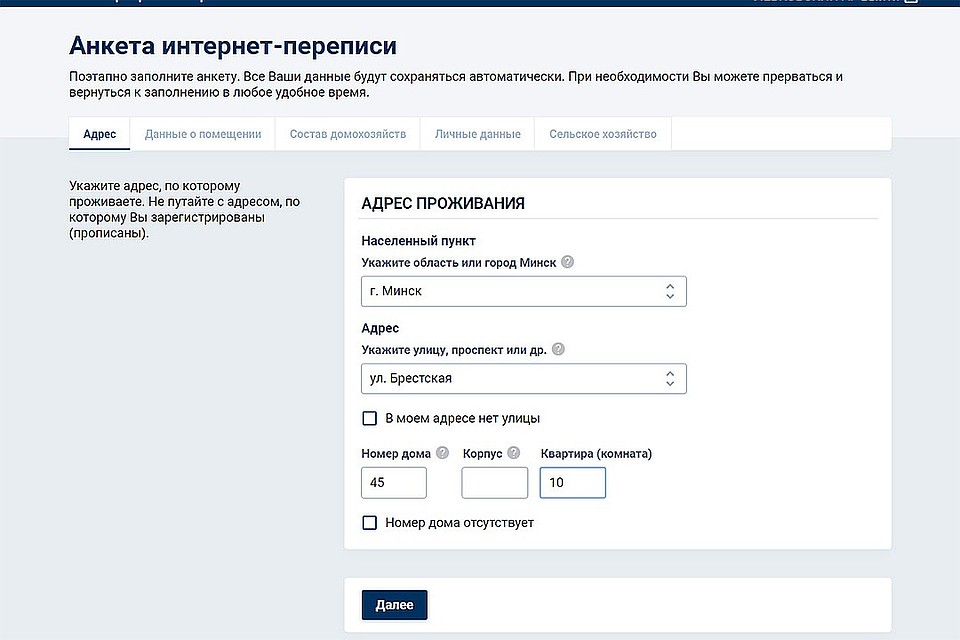This screenshot has width=960, height=640.
Task: Click the 'Населенный пункт' label
Action: (418, 241)
